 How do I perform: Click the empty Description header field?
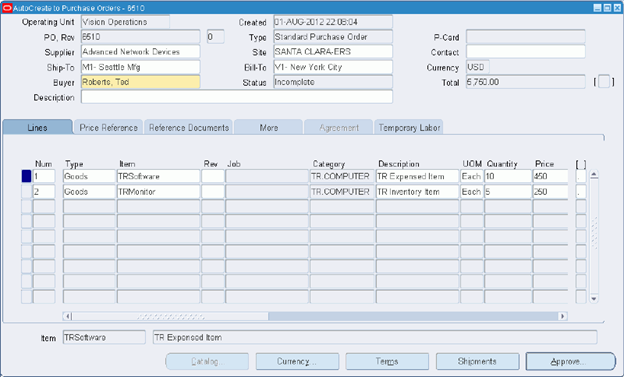237,97
